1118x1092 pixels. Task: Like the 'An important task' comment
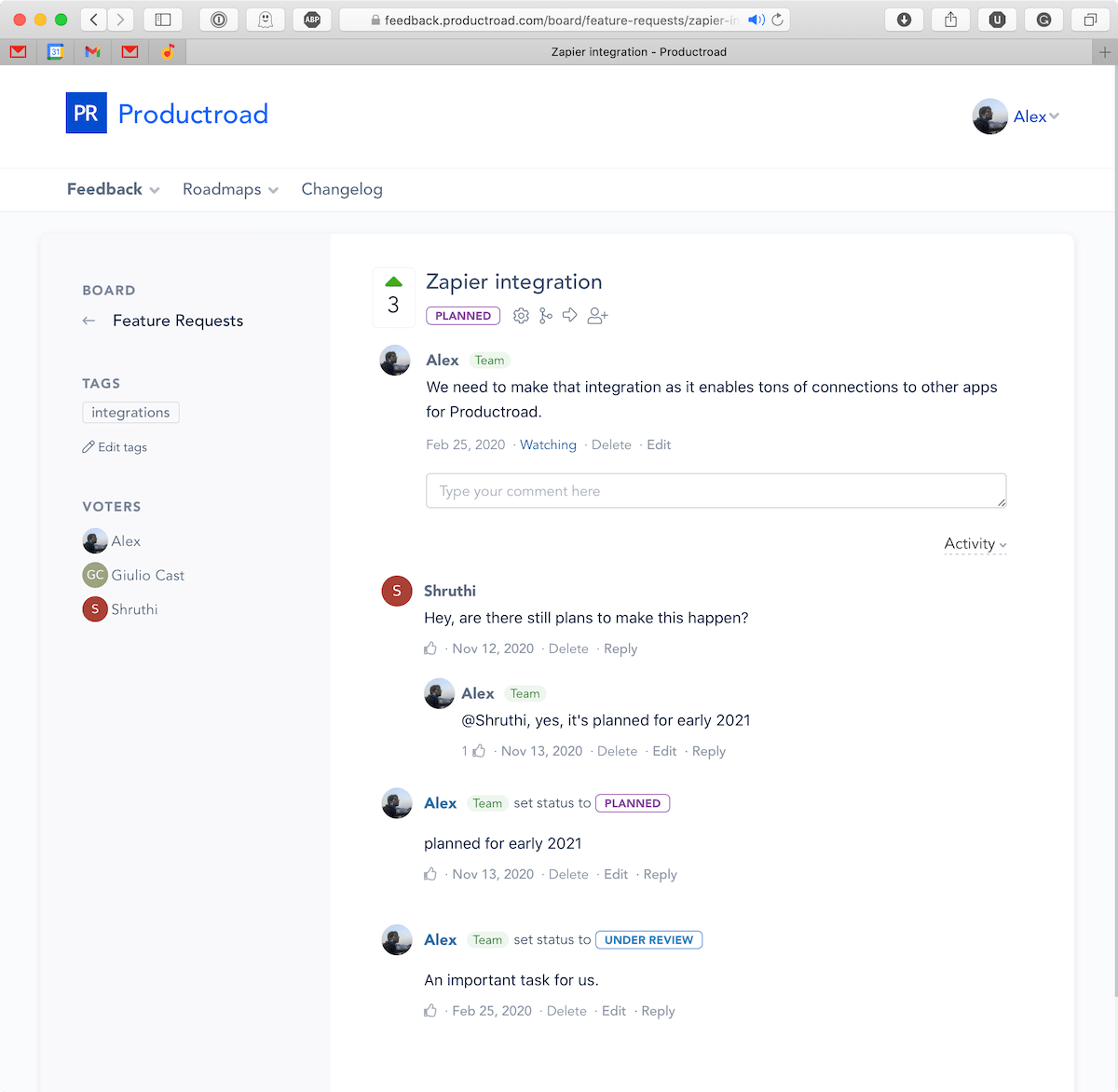(x=430, y=1011)
